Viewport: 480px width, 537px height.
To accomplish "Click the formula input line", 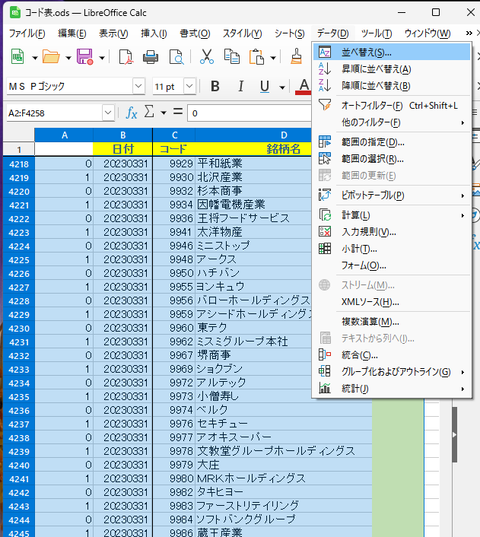I will 249,113.
